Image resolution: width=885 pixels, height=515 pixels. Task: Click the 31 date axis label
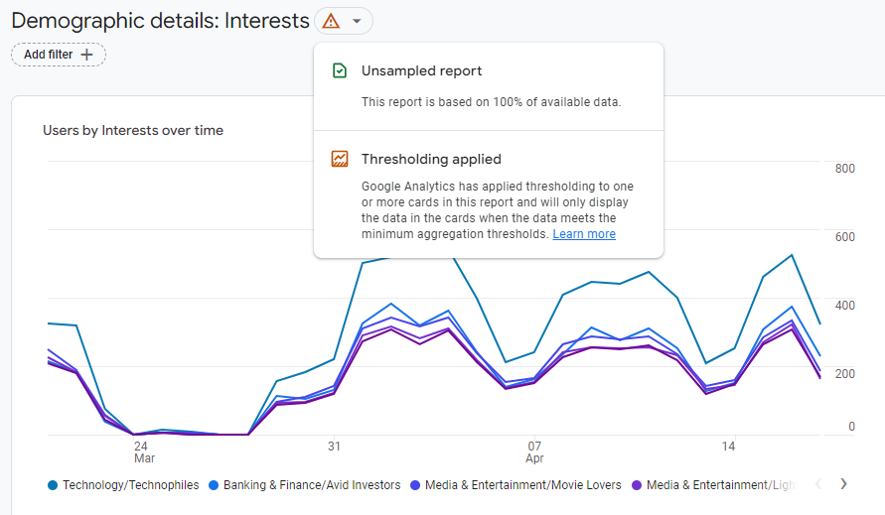pyautogui.click(x=334, y=446)
